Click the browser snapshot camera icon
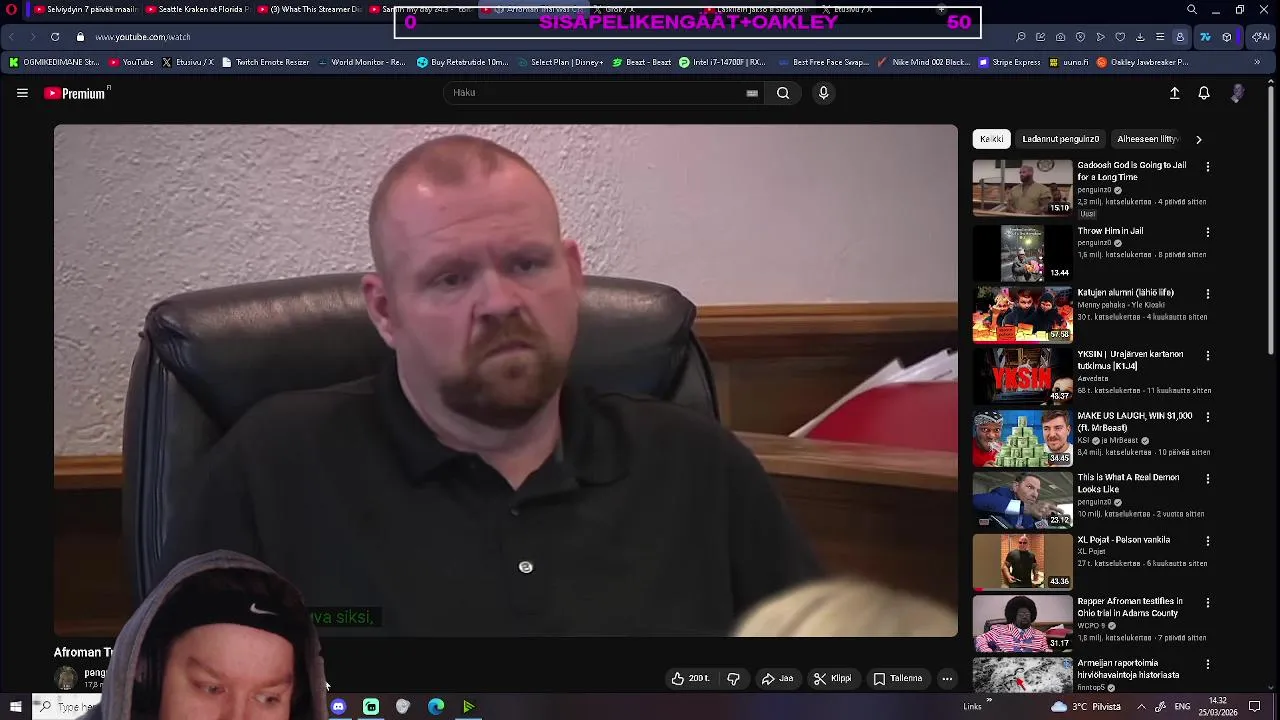The height and width of the screenshot is (720, 1280). (1061, 37)
